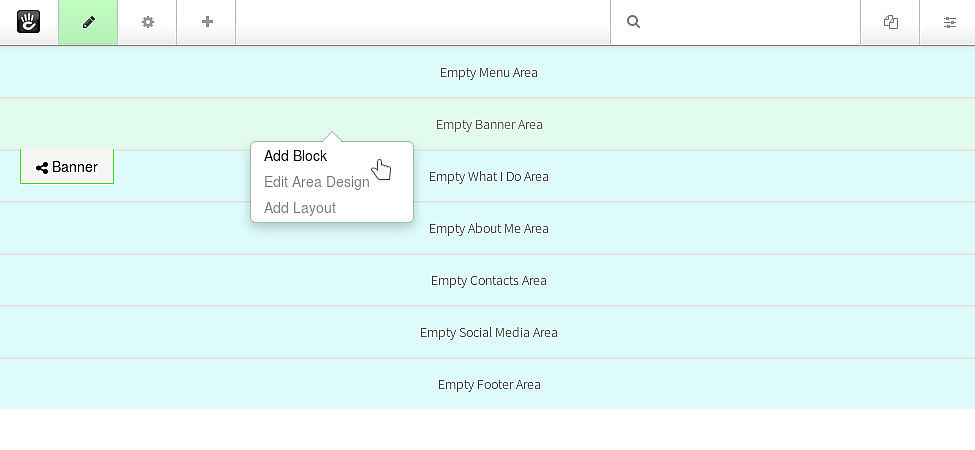Open page settings gear icon
Screen dimensions: 975x450
click(147, 22)
